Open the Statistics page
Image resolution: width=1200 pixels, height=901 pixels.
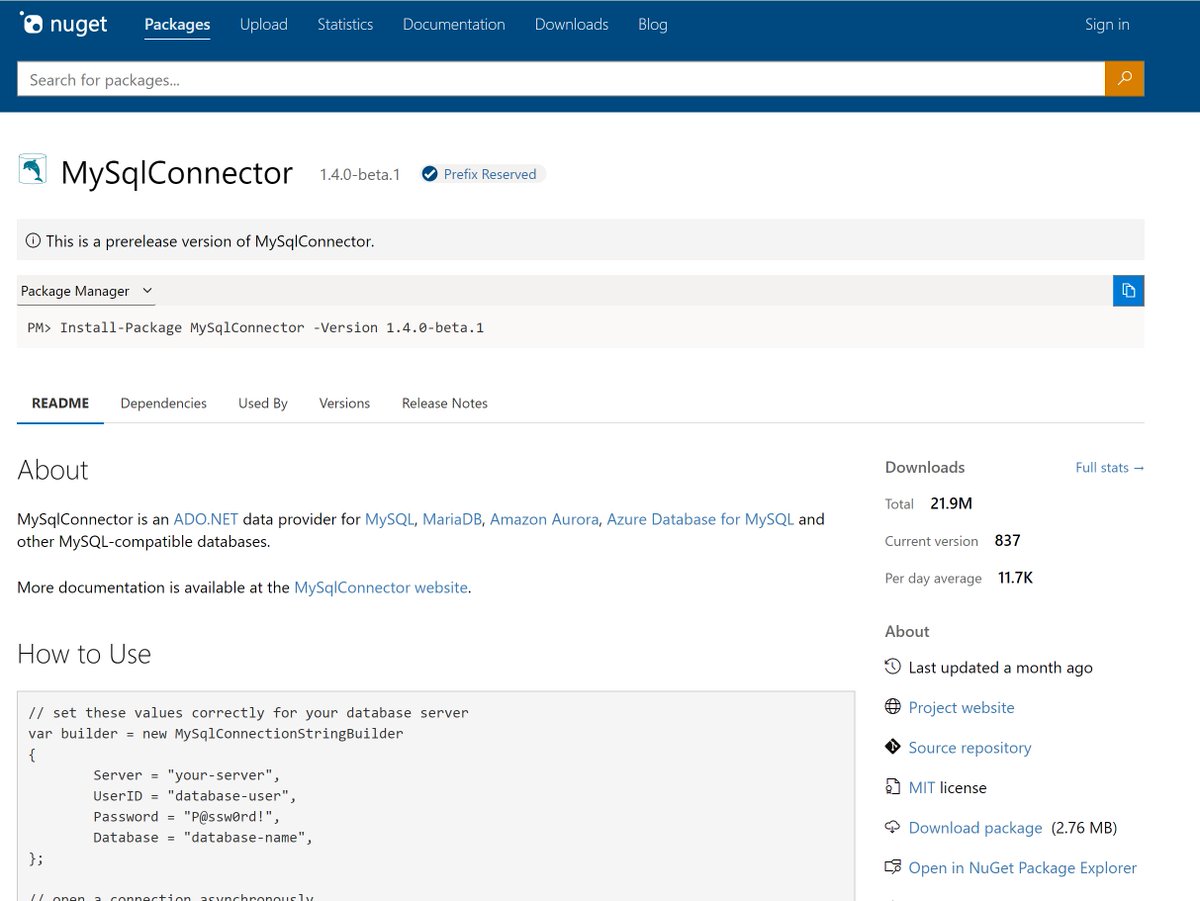point(345,24)
